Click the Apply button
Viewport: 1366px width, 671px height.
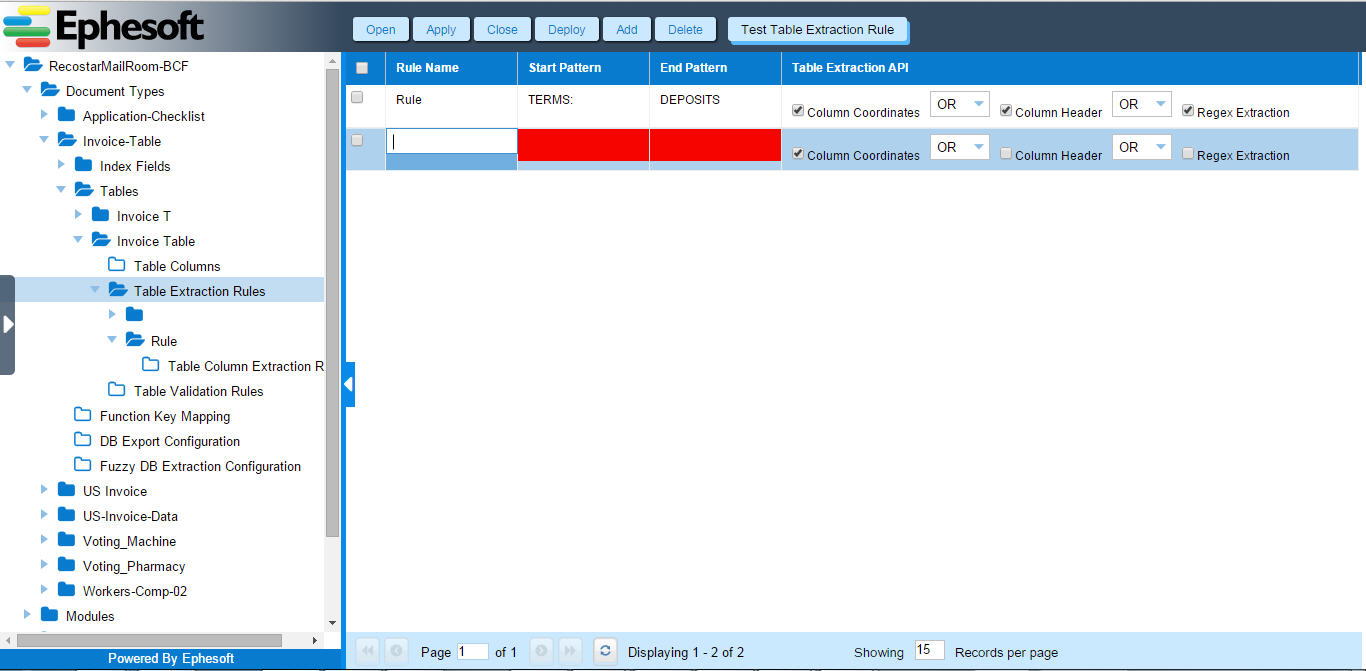click(441, 29)
